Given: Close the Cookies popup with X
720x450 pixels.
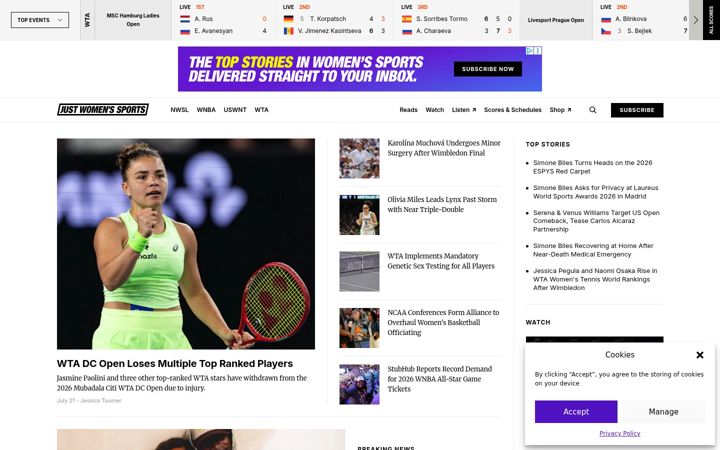Looking at the screenshot, I should pos(700,355).
